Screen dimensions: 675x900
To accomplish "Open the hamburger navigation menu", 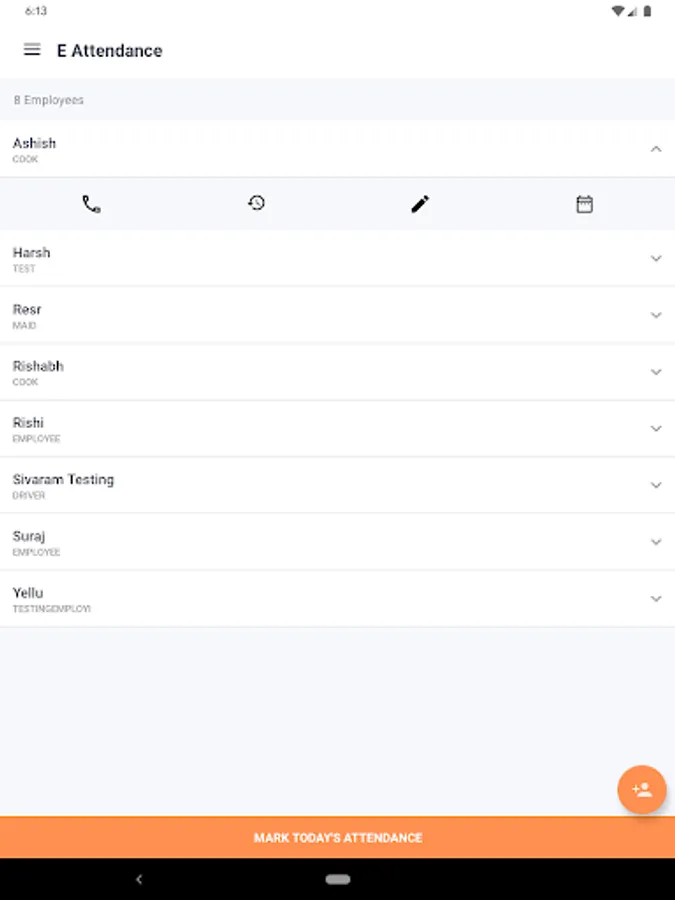I will click(32, 50).
